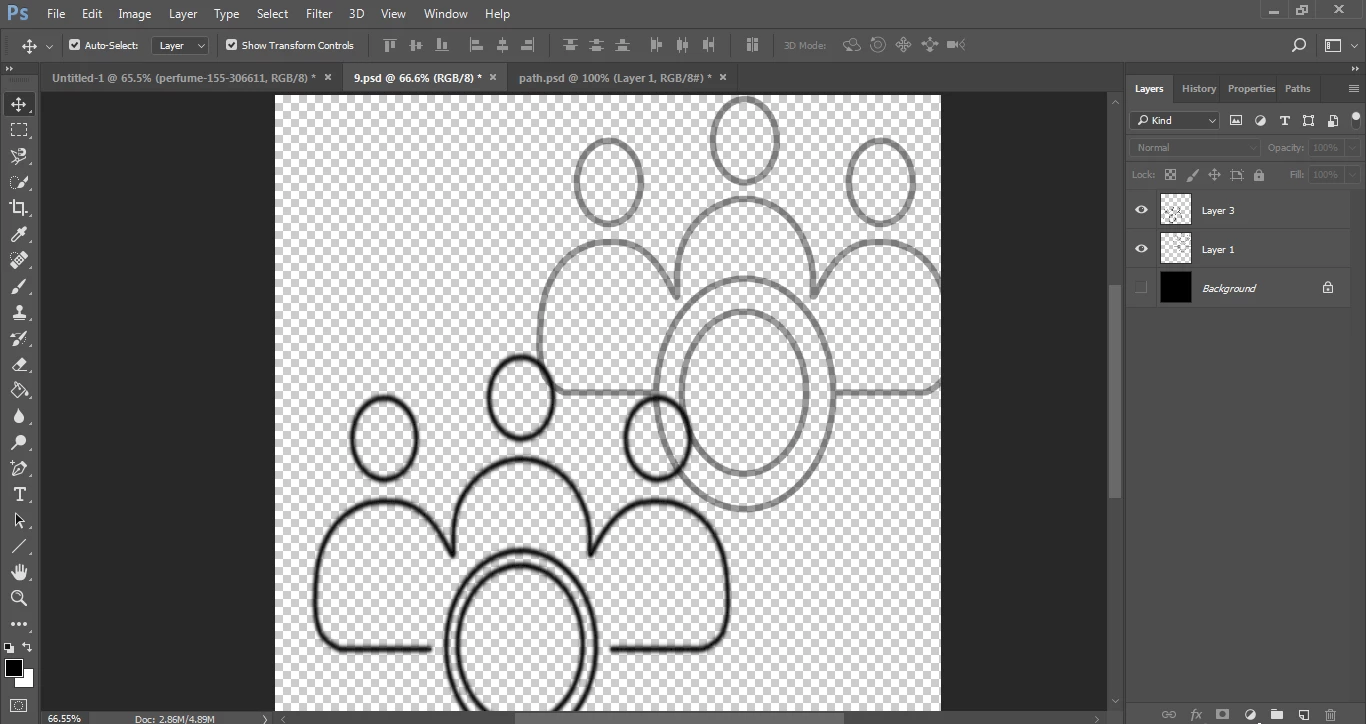Toggle lock image pixels
This screenshot has width=1366, height=724.
coord(1192,175)
